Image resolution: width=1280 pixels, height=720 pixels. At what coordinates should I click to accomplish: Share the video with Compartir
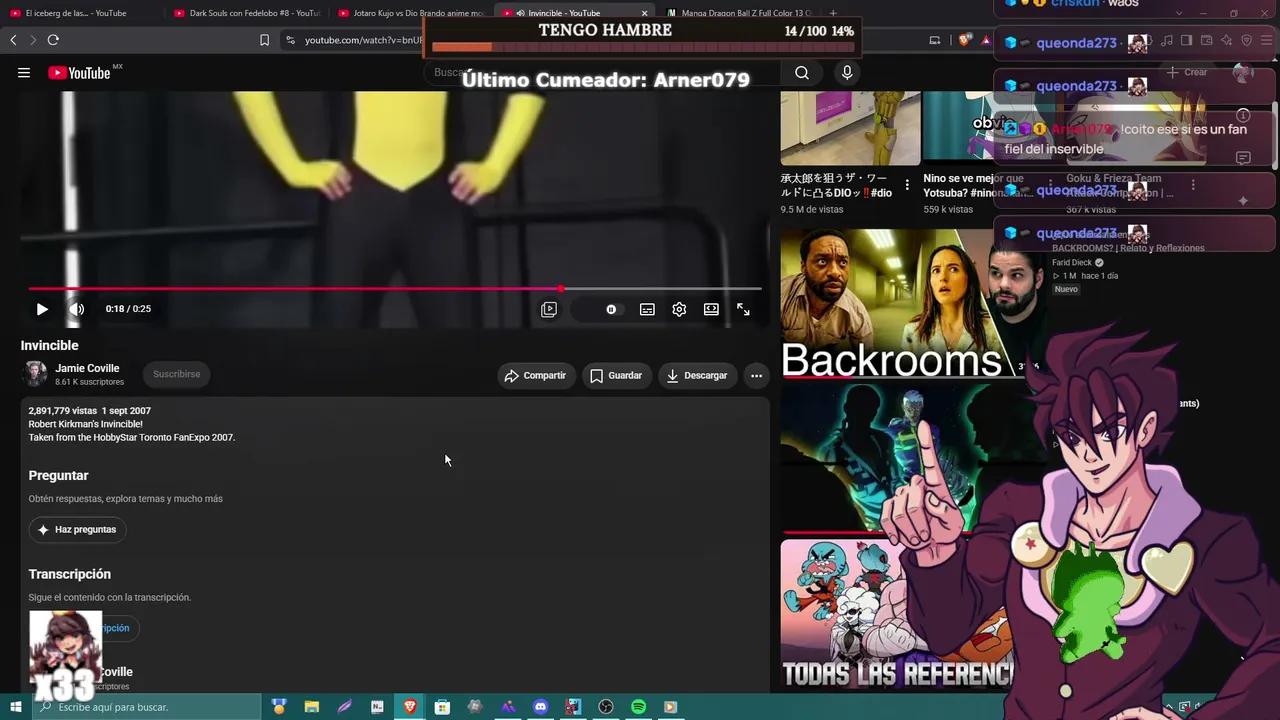pyautogui.click(x=536, y=375)
